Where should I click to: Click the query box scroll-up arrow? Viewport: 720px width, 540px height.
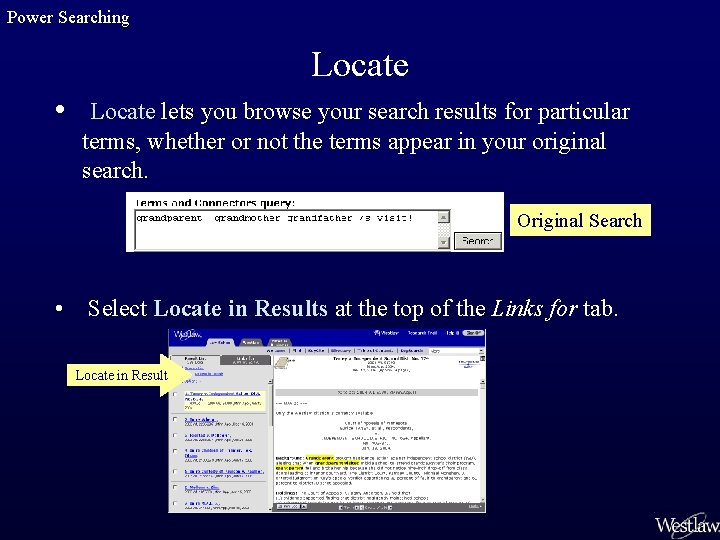444,216
